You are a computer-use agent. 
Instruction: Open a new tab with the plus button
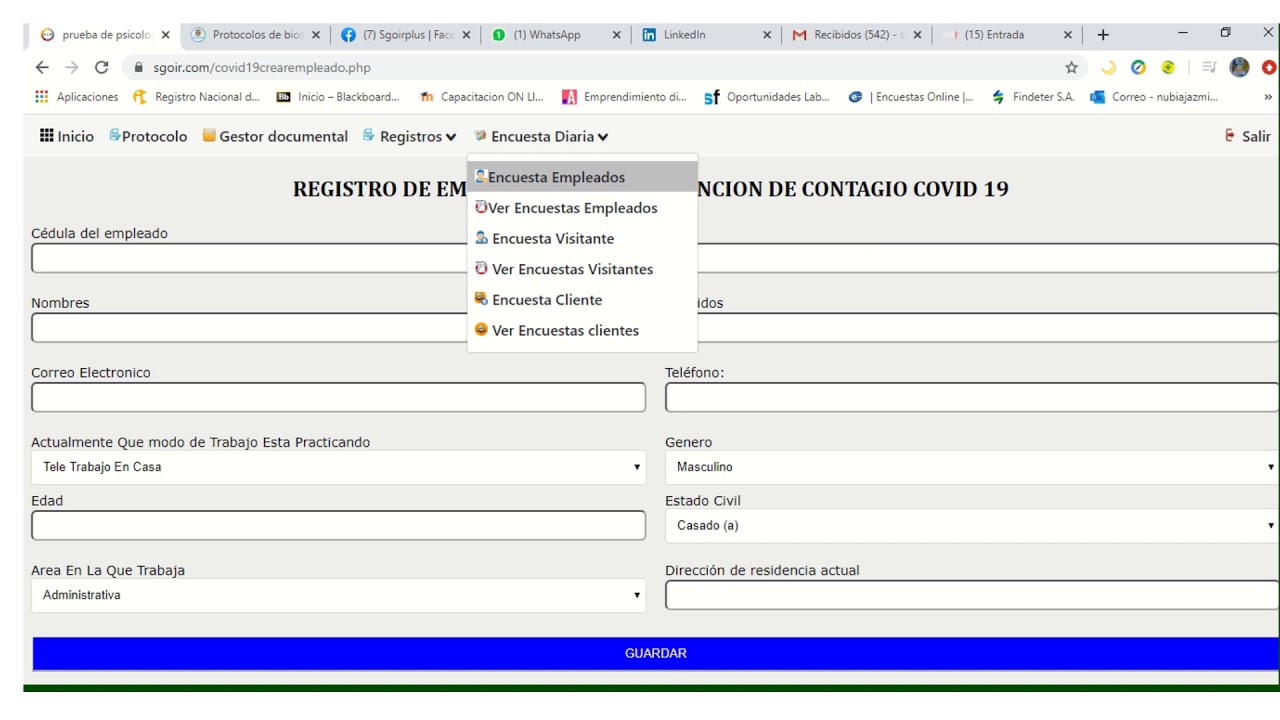1103,34
